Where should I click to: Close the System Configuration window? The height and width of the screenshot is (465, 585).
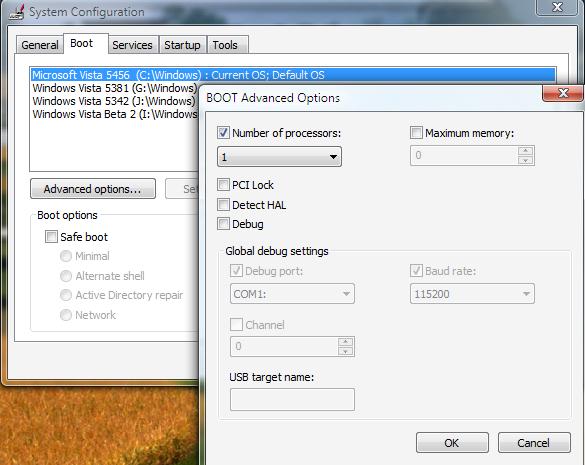[x=557, y=7]
